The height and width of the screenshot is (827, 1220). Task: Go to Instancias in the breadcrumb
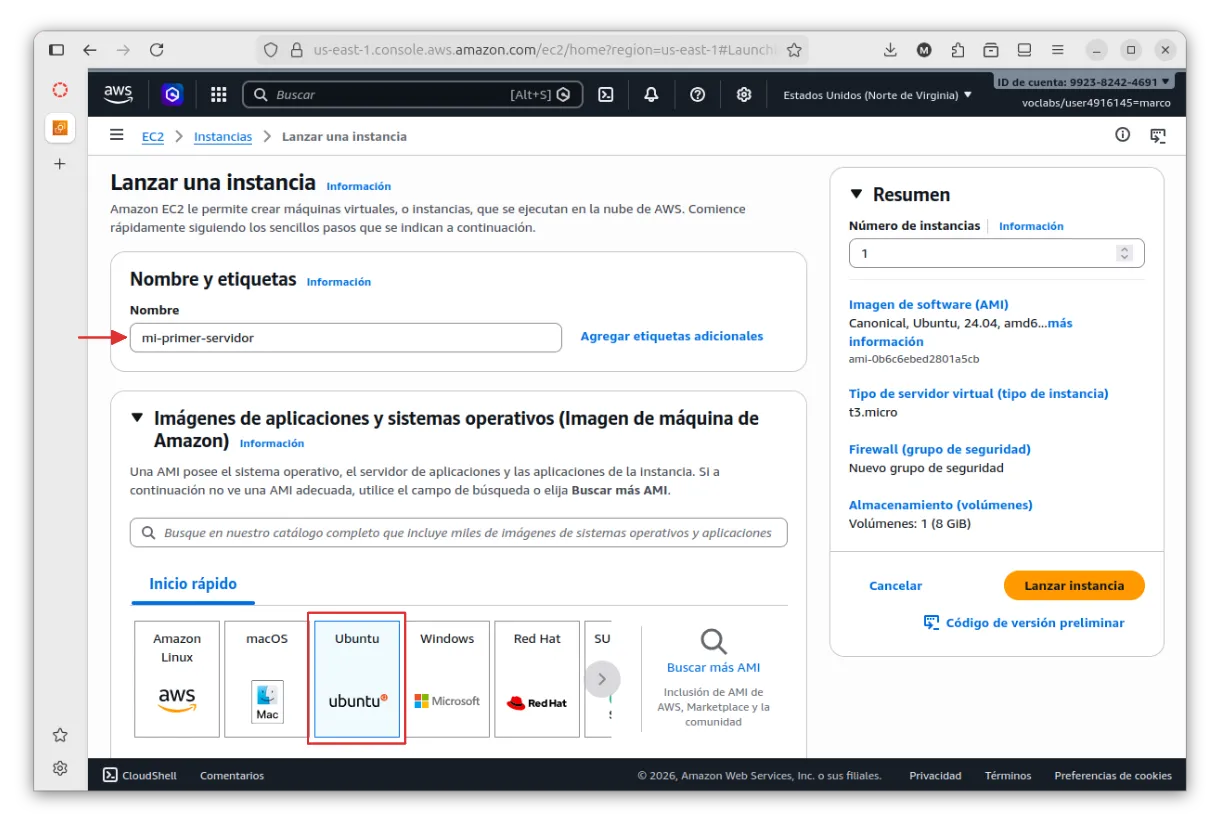222,136
